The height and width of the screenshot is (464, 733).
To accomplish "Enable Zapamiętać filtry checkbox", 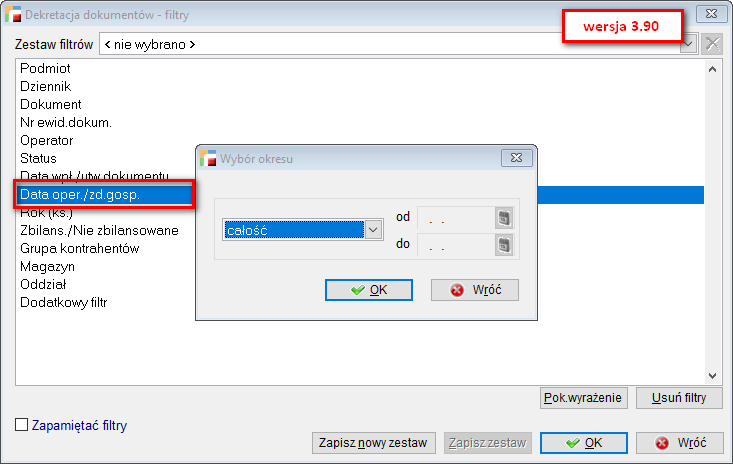I will 22,425.
